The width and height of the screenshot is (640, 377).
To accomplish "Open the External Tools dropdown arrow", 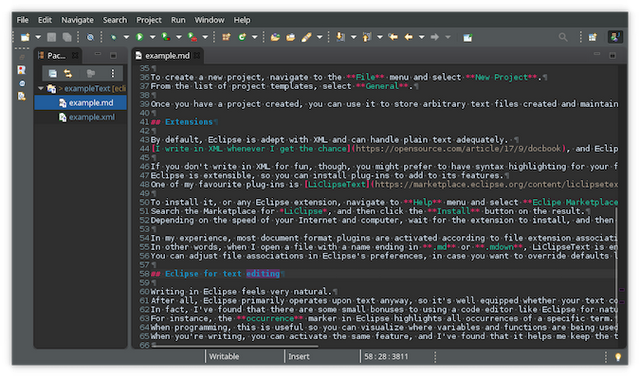I will click(x=205, y=37).
